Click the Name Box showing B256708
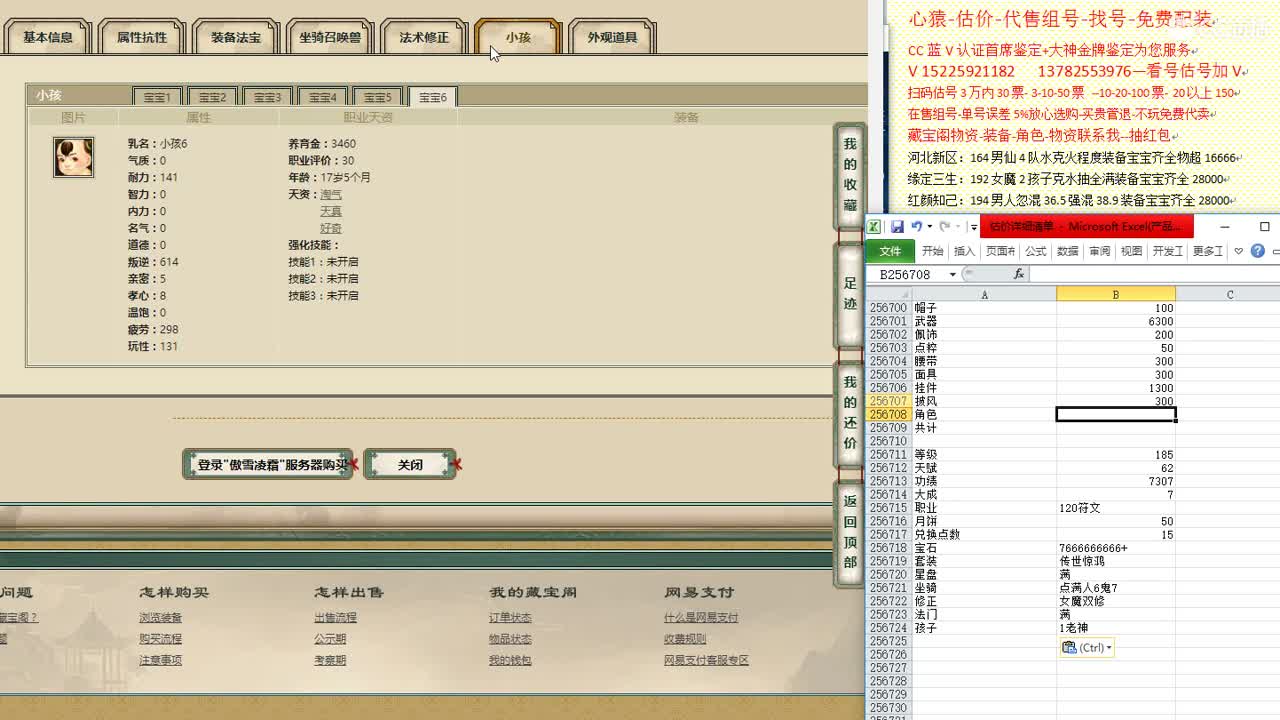 [x=905, y=274]
